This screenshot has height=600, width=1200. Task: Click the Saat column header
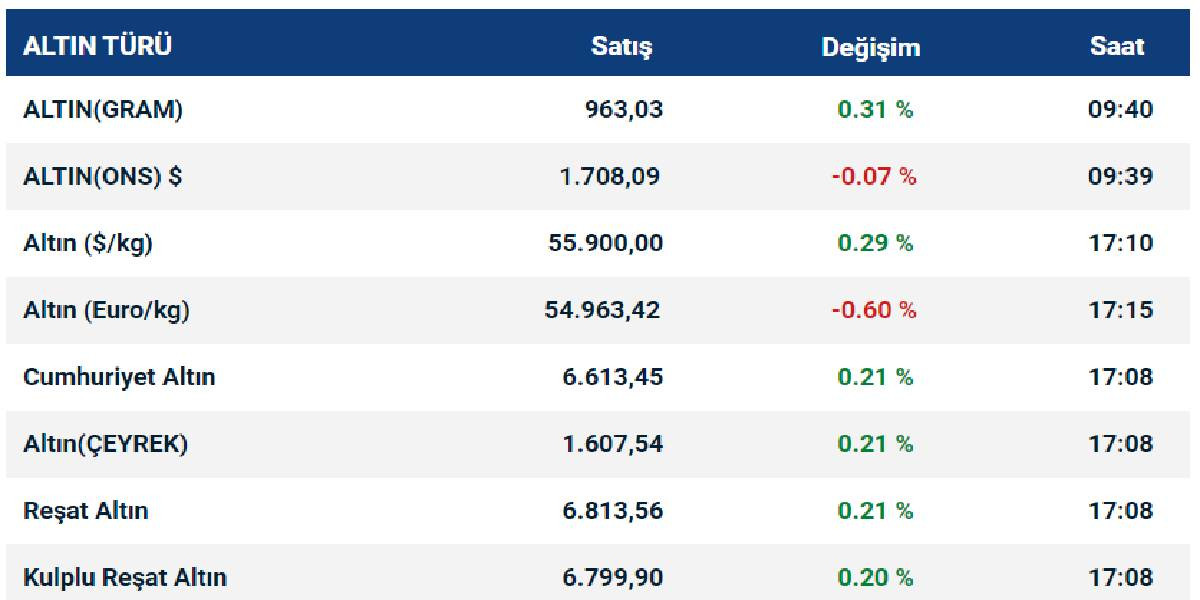[1117, 46]
